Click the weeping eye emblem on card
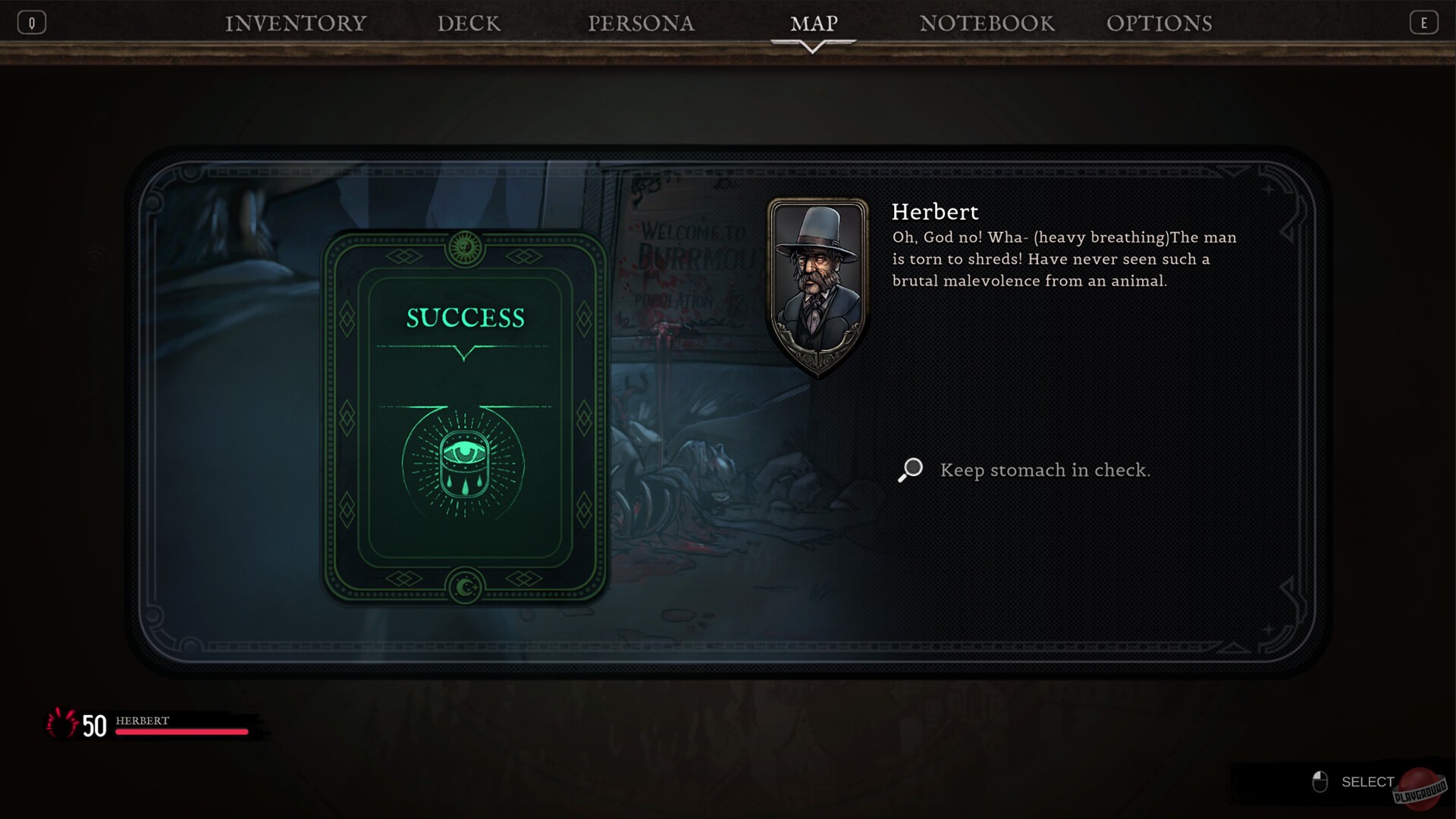The width and height of the screenshot is (1456, 819). point(463,463)
